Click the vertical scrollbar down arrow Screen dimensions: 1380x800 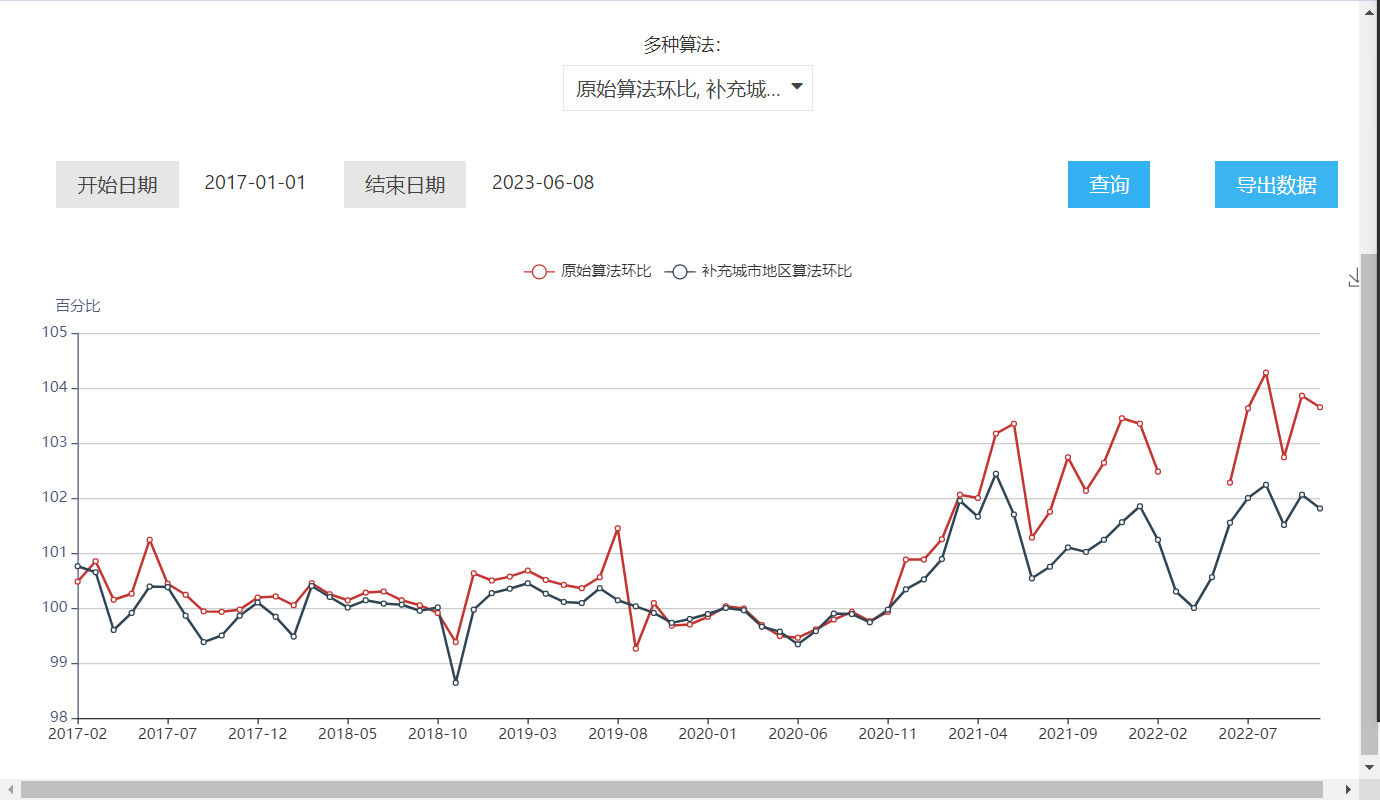(x=1370, y=767)
